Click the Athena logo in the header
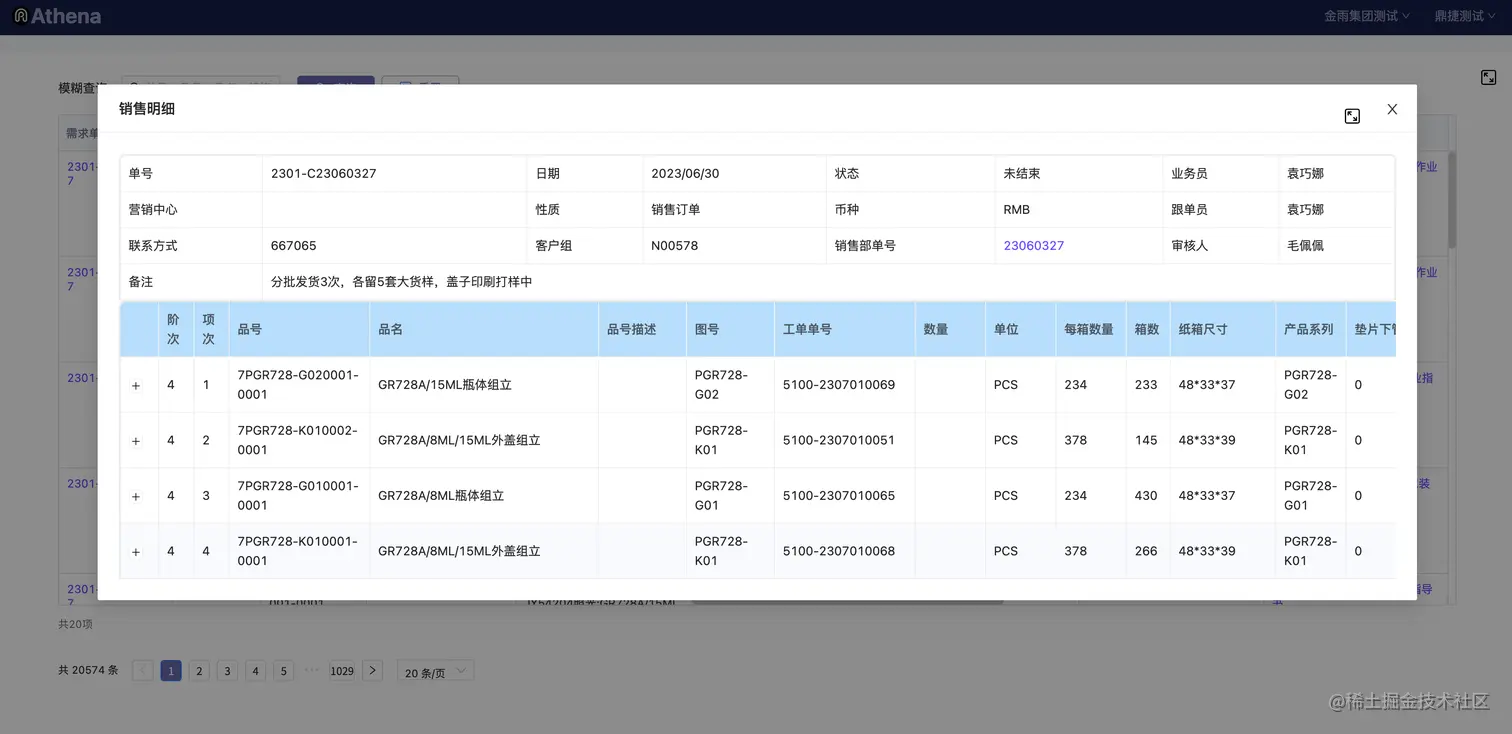This screenshot has height=734, width=1512. point(57,16)
